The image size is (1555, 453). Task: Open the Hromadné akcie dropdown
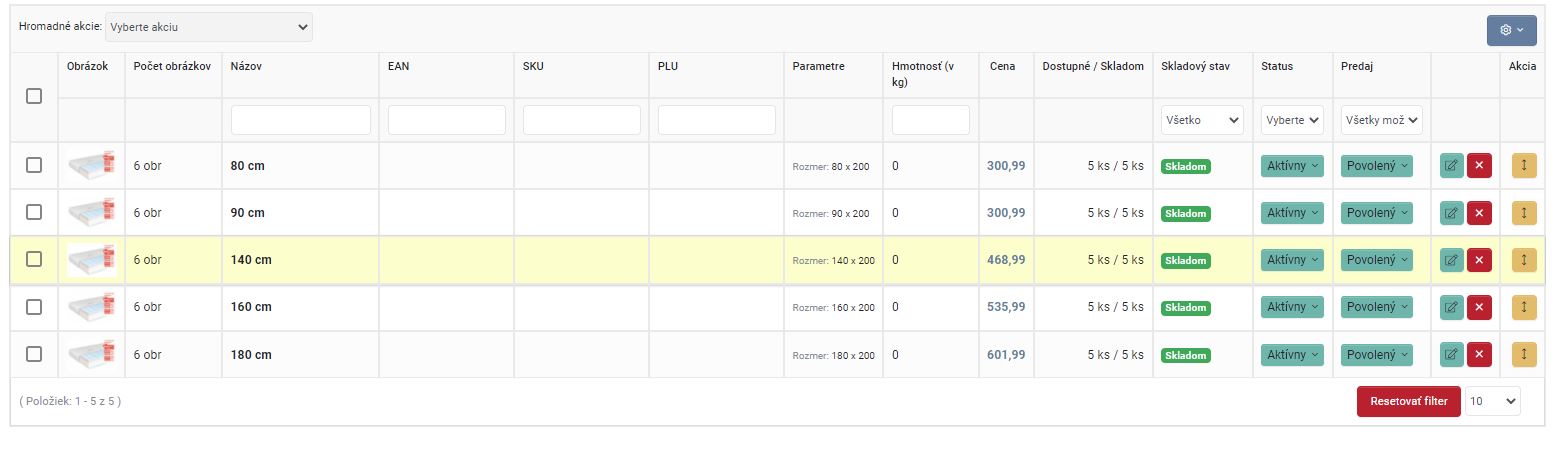click(208, 27)
